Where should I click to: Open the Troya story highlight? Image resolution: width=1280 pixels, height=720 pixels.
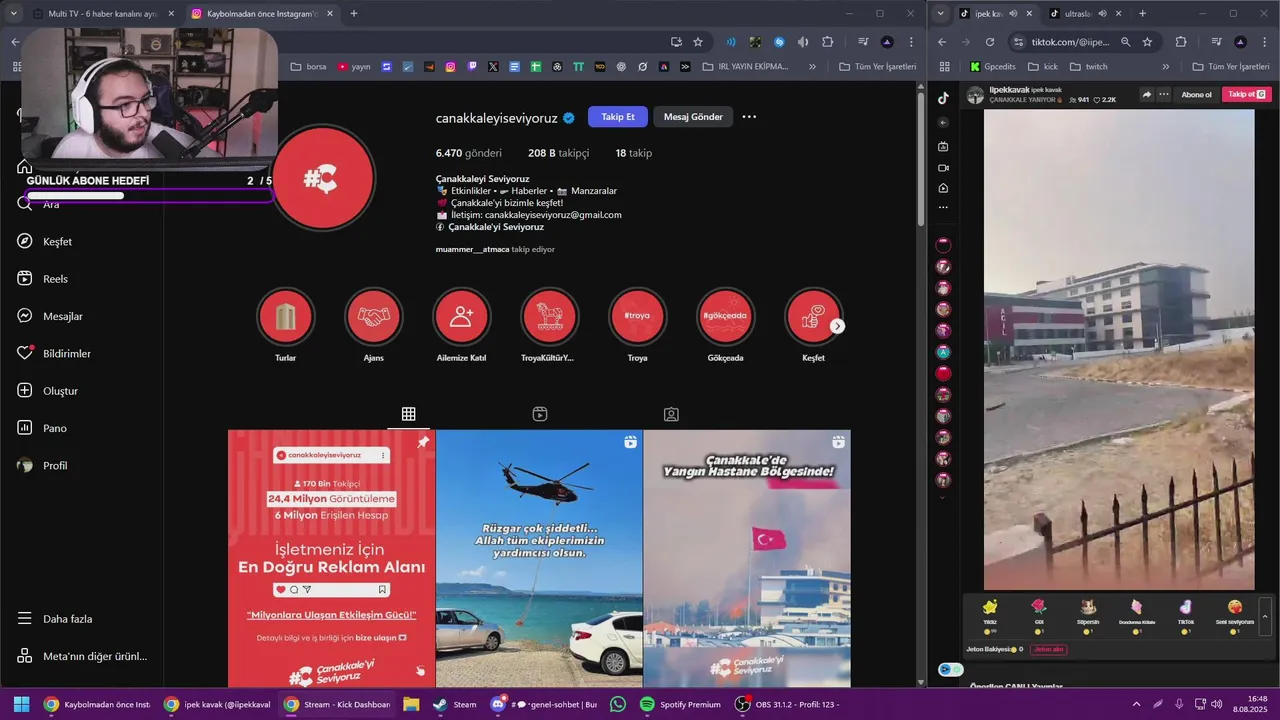[637, 317]
